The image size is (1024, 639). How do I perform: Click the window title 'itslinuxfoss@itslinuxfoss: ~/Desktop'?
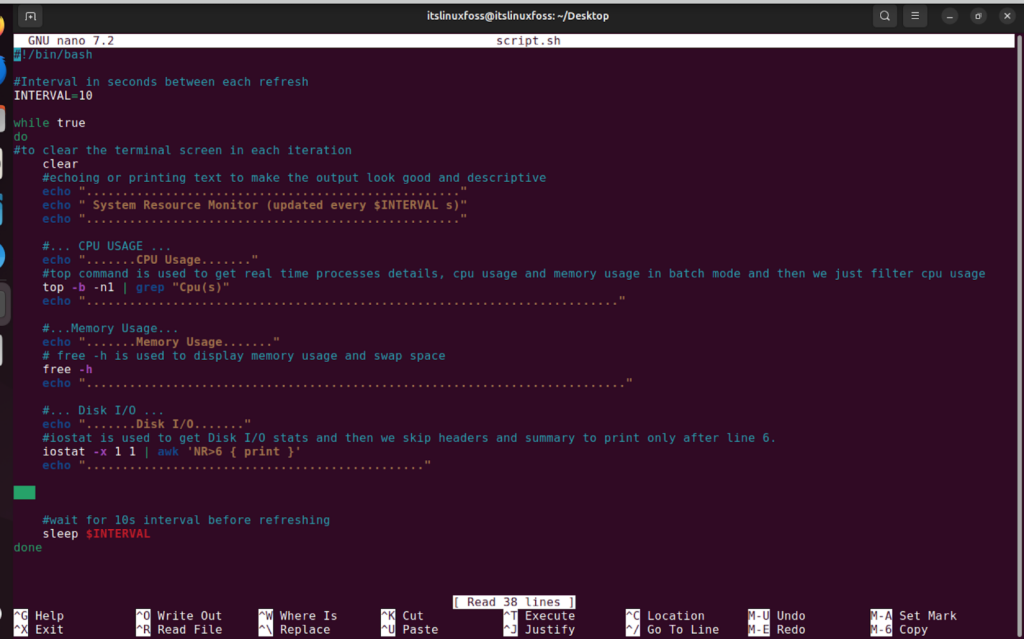coord(518,16)
